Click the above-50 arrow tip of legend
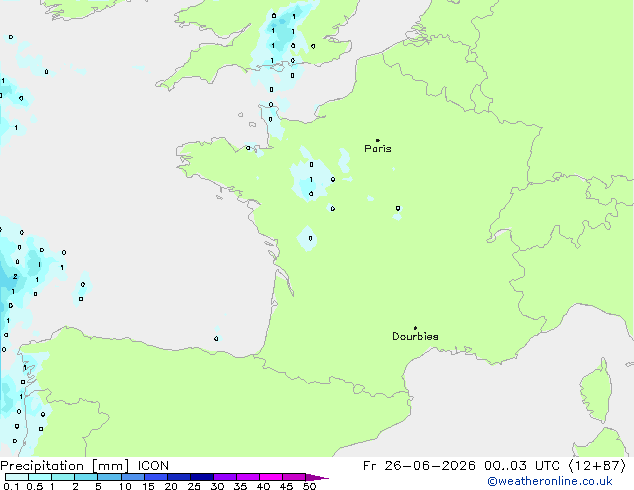The height and width of the screenshot is (490, 634). coord(317,477)
